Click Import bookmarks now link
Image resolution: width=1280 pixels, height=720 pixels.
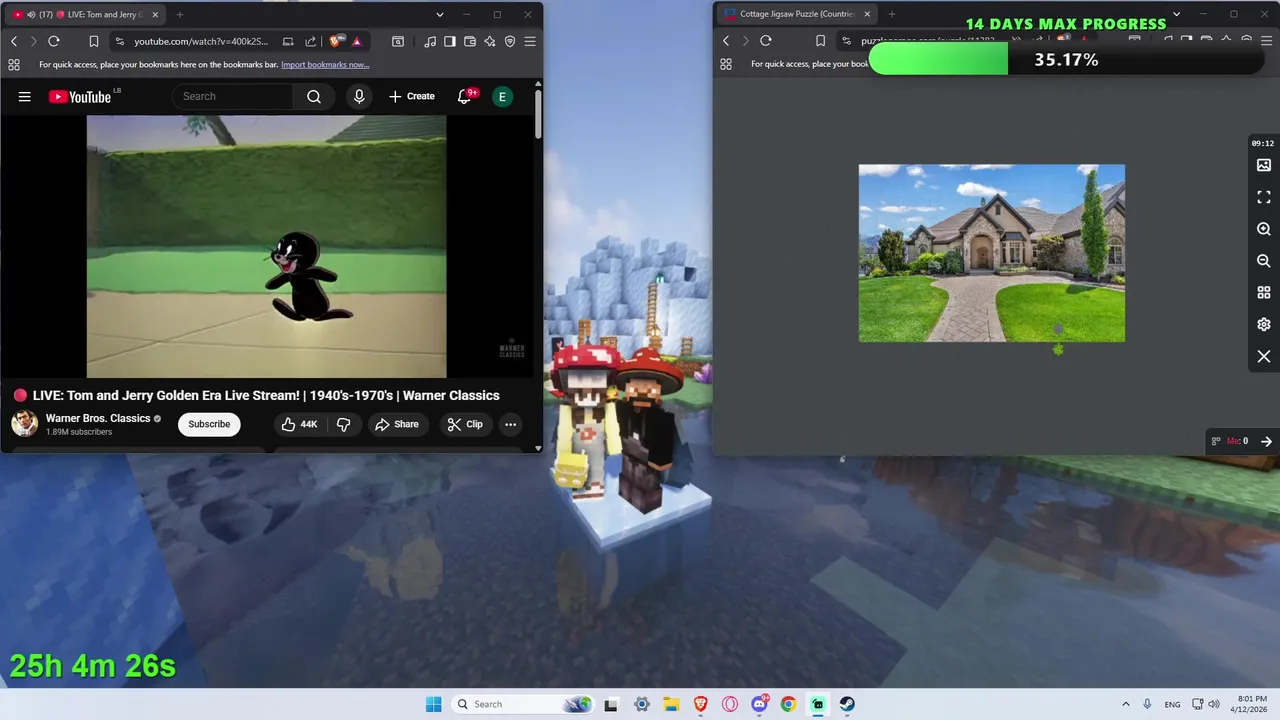325,64
